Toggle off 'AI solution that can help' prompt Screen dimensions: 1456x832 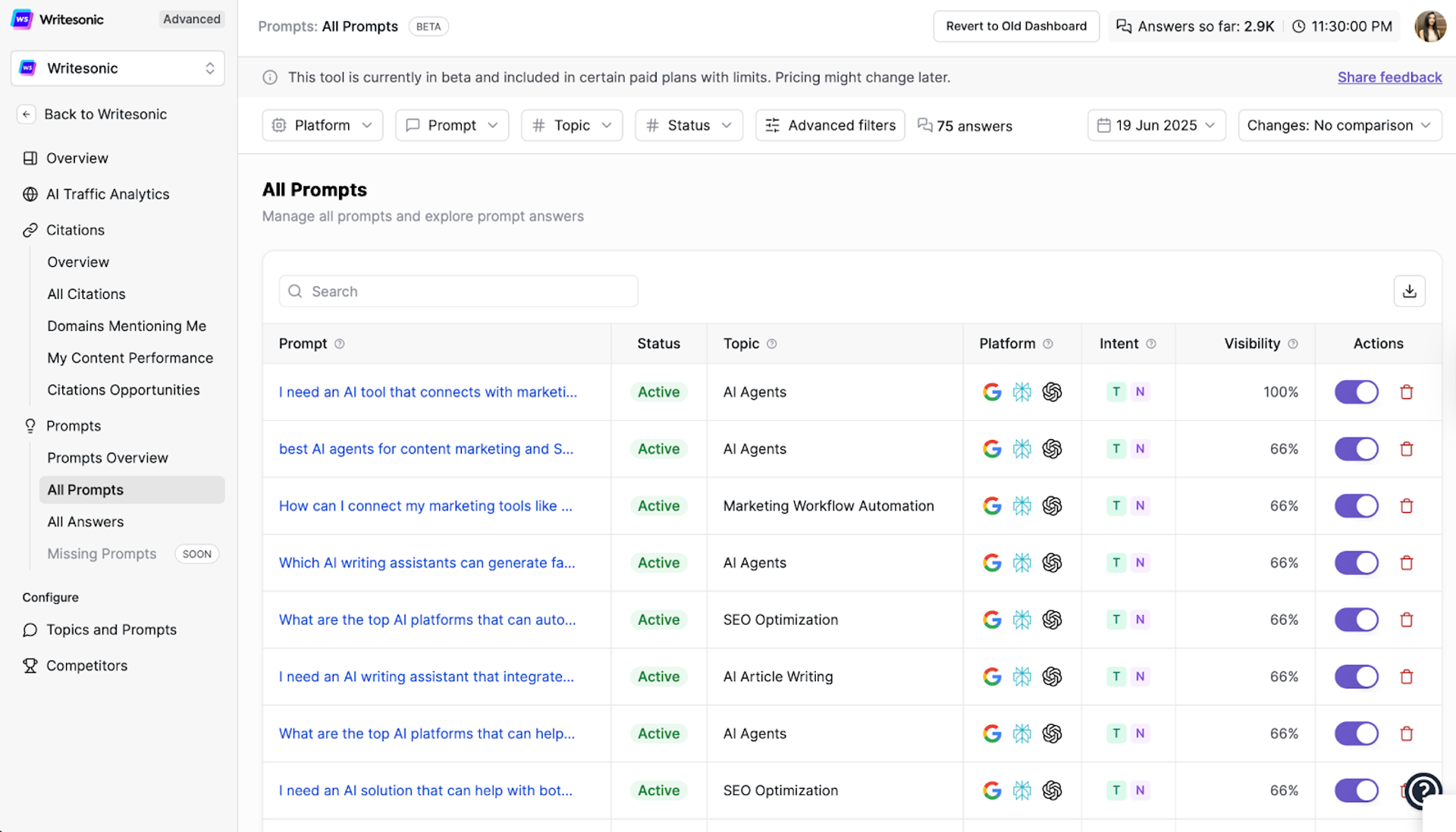click(1356, 790)
